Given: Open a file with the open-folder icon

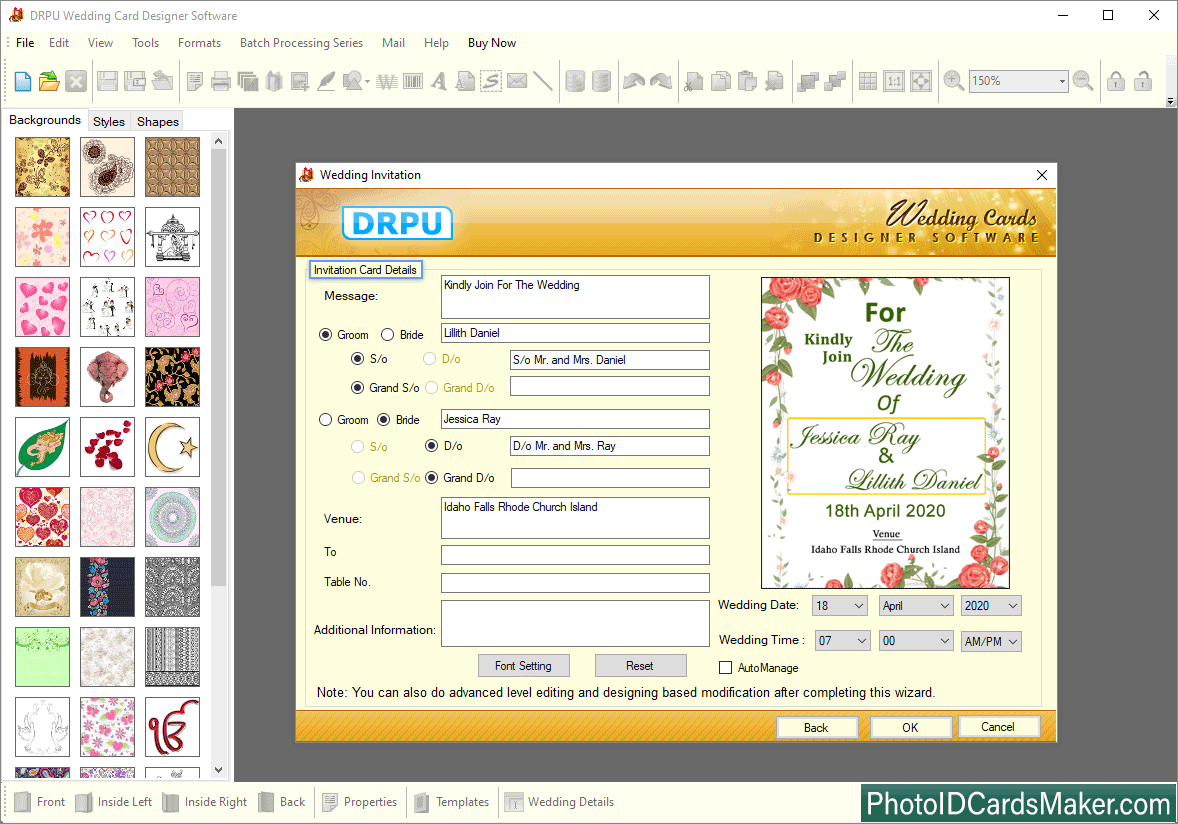Looking at the screenshot, I should coord(50,81).
